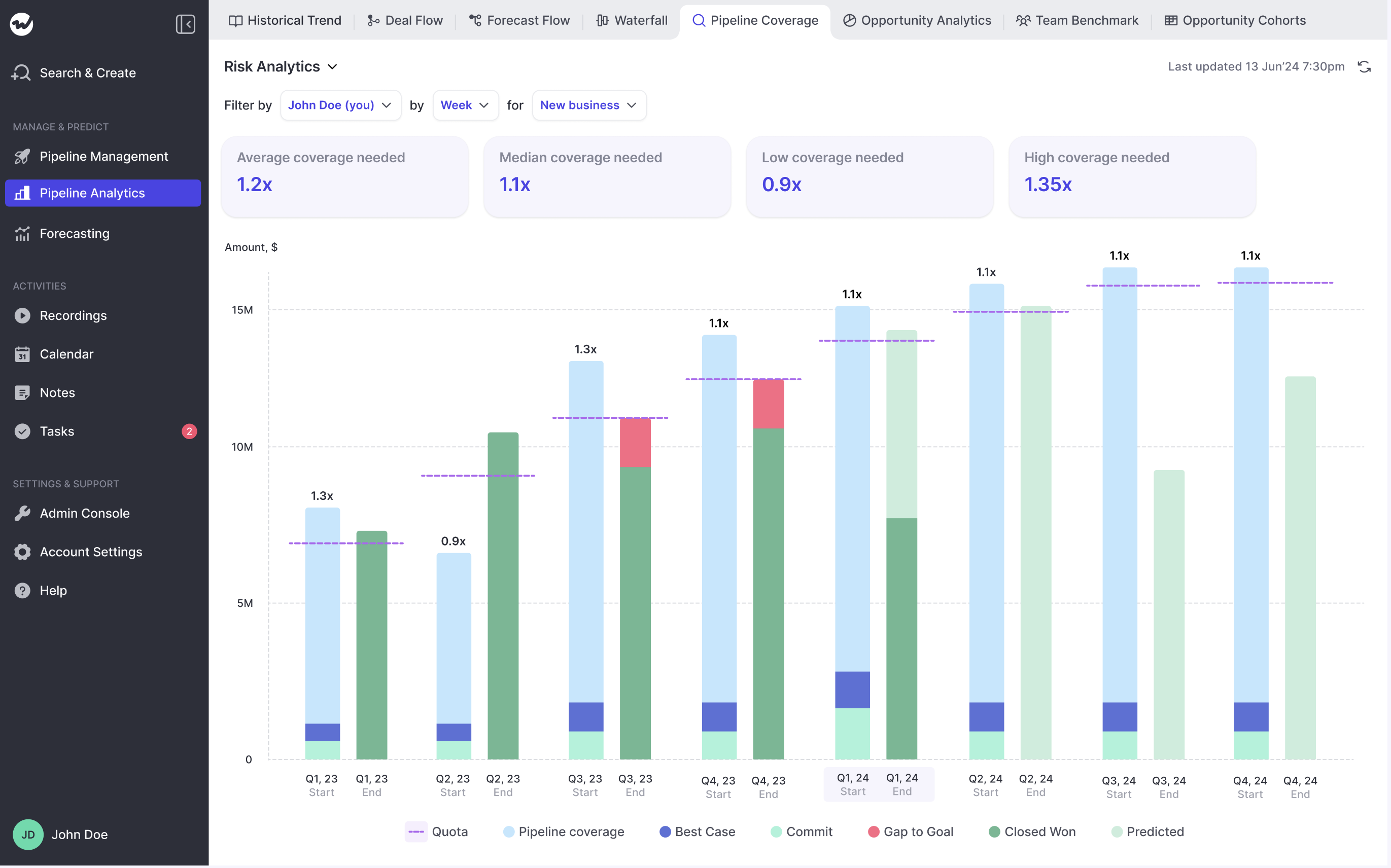
Task: Click the Deal Flow branch icon
Action: point(373,21)
